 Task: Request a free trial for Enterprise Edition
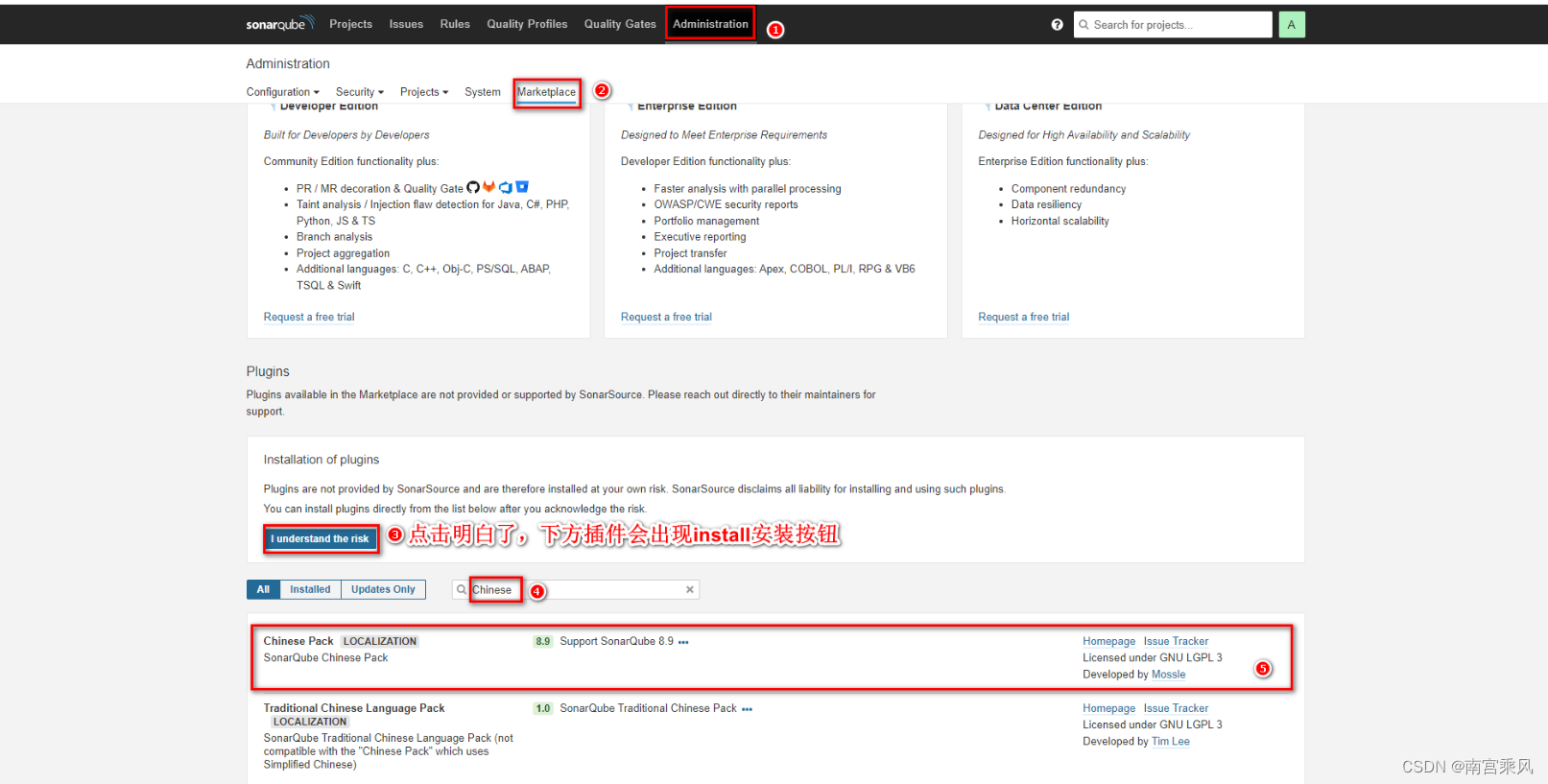pyautogui.click(x=666, y=318)
